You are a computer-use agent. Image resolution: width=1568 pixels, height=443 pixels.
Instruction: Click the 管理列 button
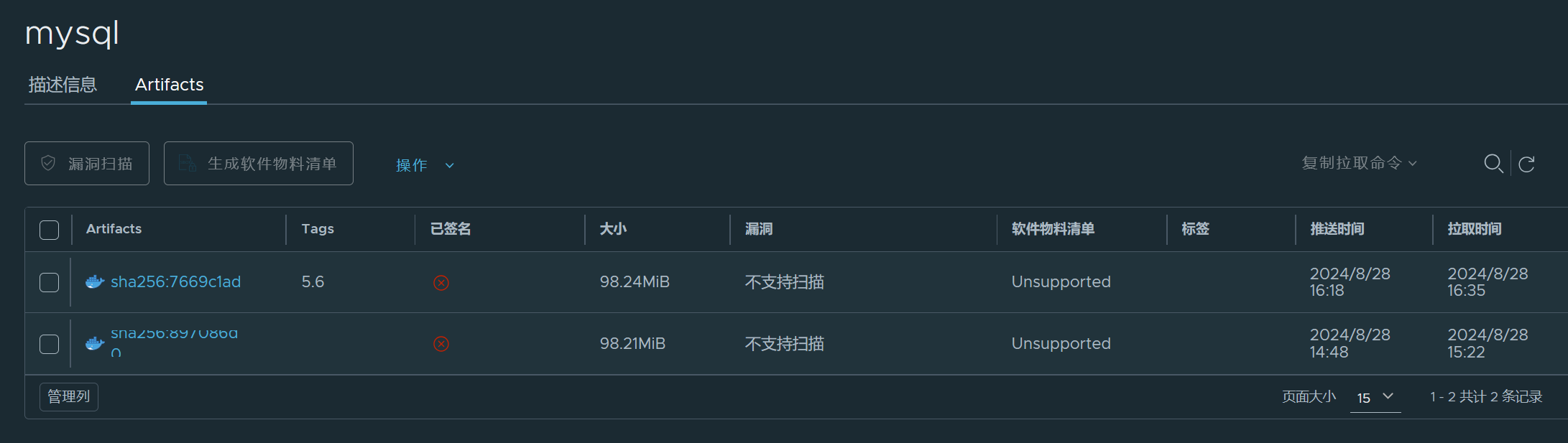click(x=69, y=396)
